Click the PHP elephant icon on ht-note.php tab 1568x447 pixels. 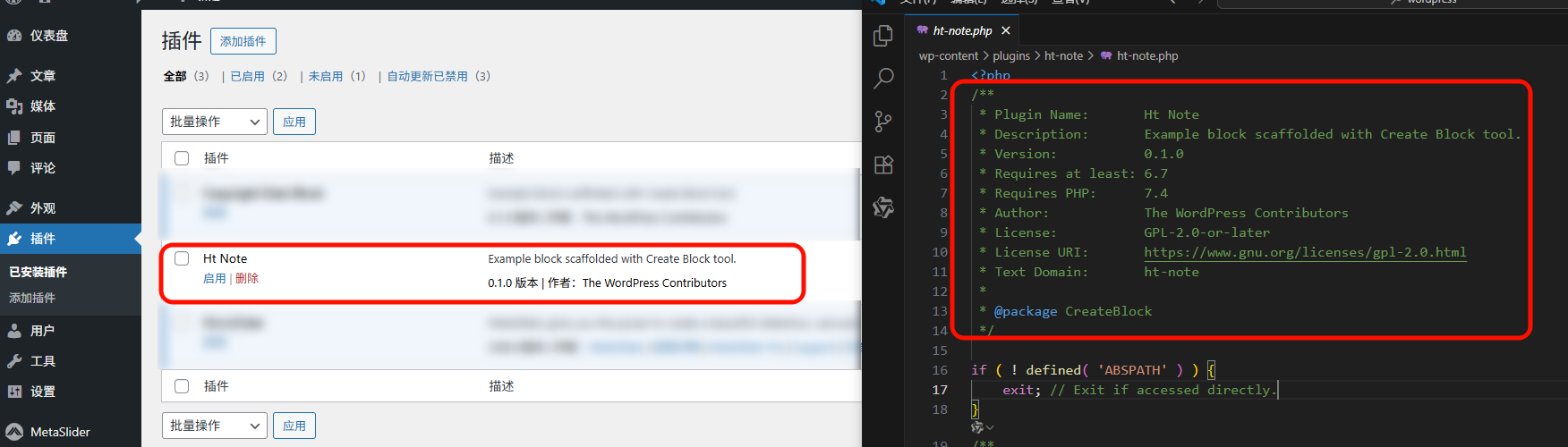pyautogui.click(x=923, y=30)
